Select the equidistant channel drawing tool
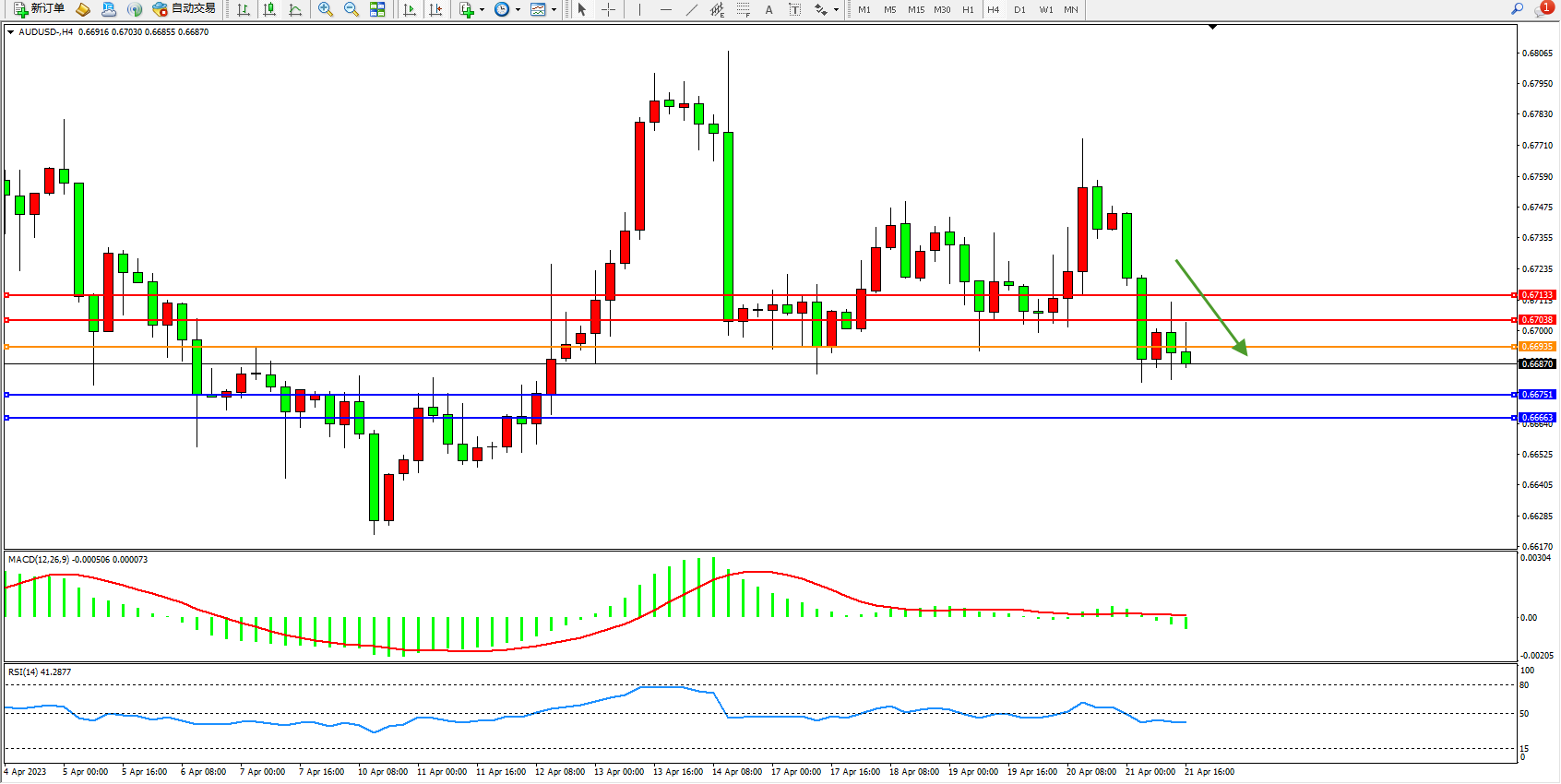Image resolution: width=1561 pixels, height=784 pixels. click(717, 9)
